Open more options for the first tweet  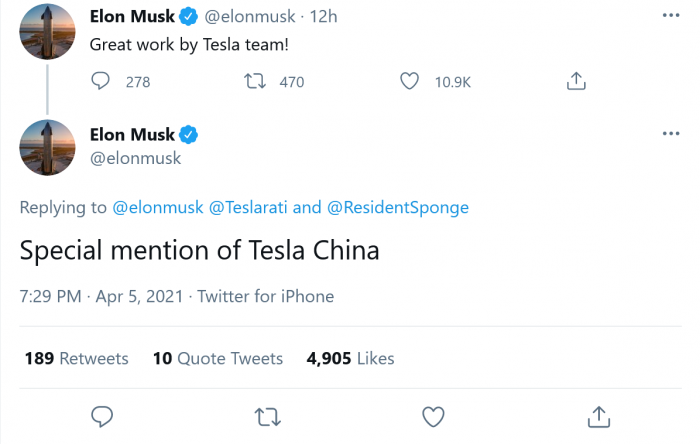click(x=668, y=17)
